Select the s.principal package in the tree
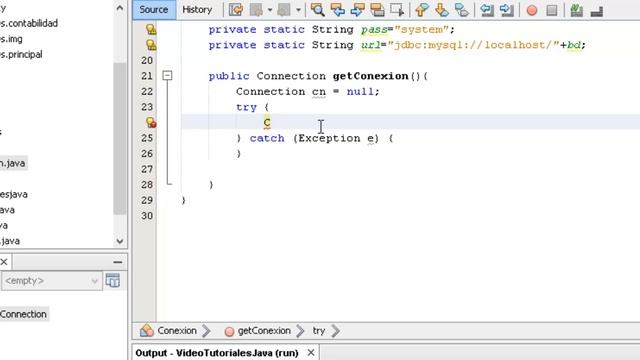Screen dimensions: 640x360 point(21,54)
